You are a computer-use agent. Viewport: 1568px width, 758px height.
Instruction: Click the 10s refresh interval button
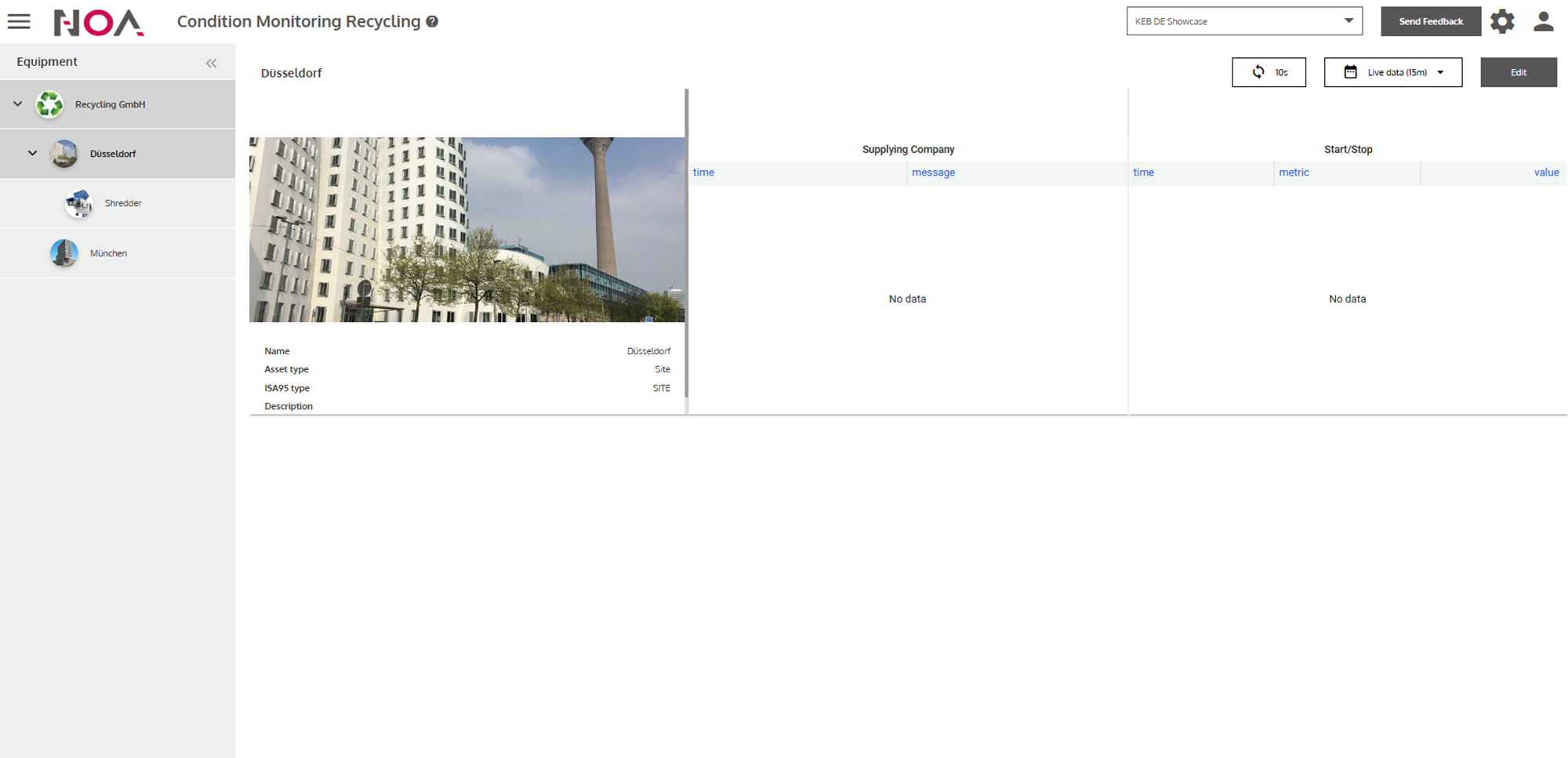tap(1269, 72)
